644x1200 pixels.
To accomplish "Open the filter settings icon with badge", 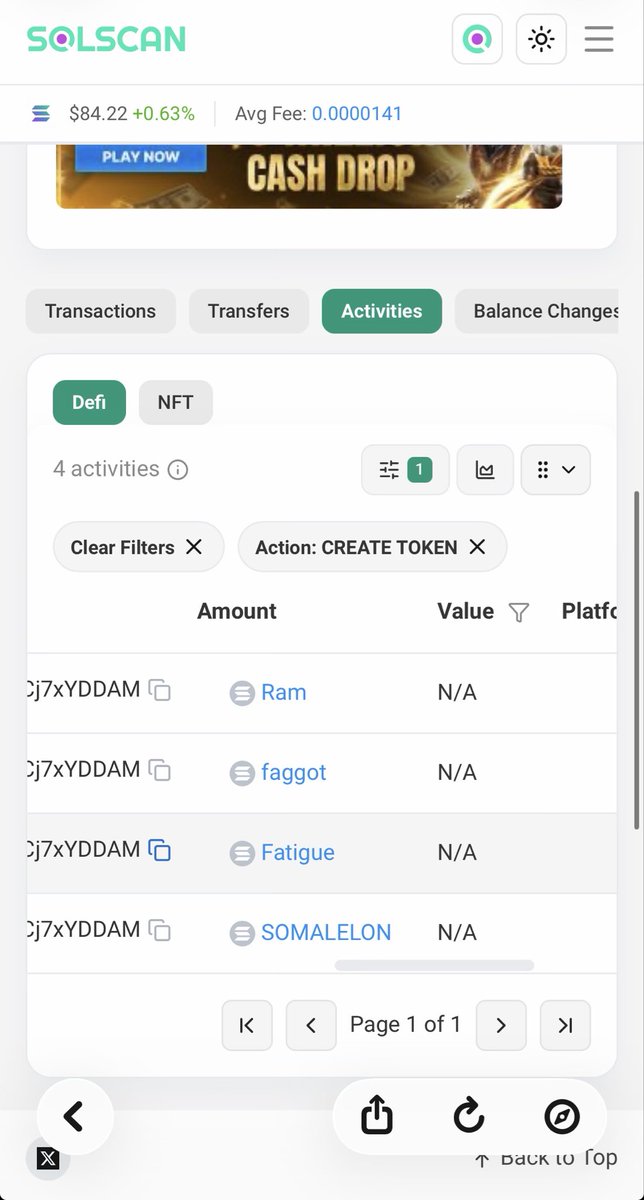I will point(405,470).
